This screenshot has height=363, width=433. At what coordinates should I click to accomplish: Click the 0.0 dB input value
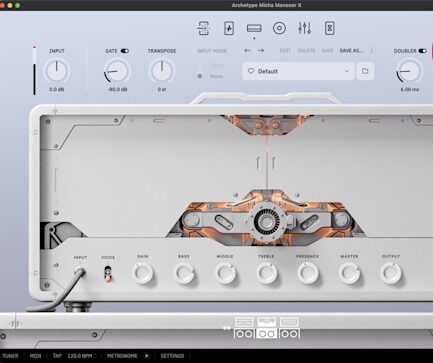tap(57, 89)
